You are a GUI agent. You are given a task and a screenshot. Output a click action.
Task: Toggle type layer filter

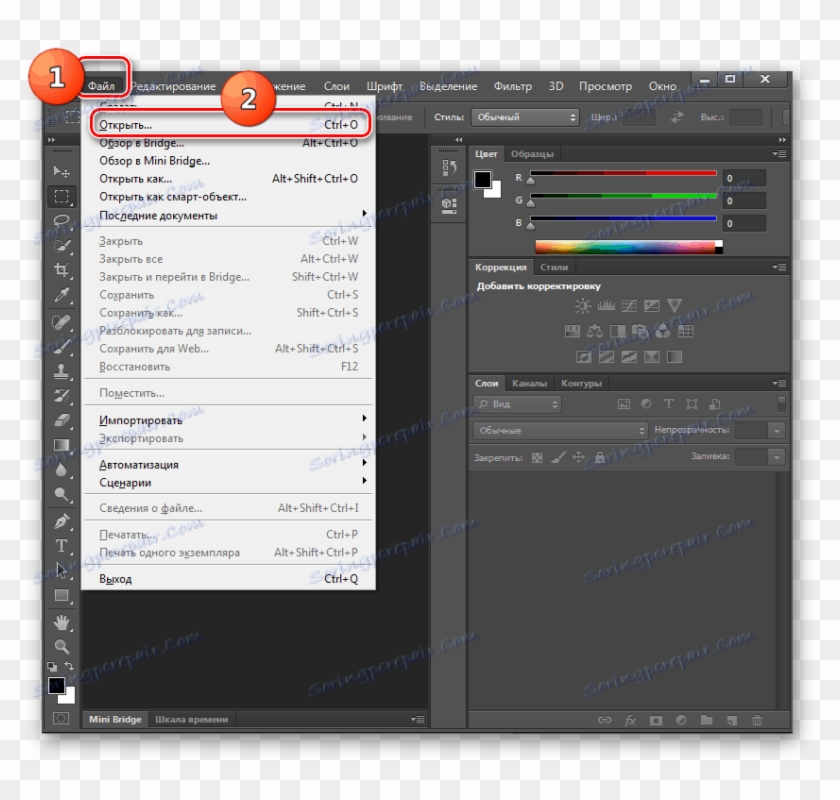pos(669,403)
